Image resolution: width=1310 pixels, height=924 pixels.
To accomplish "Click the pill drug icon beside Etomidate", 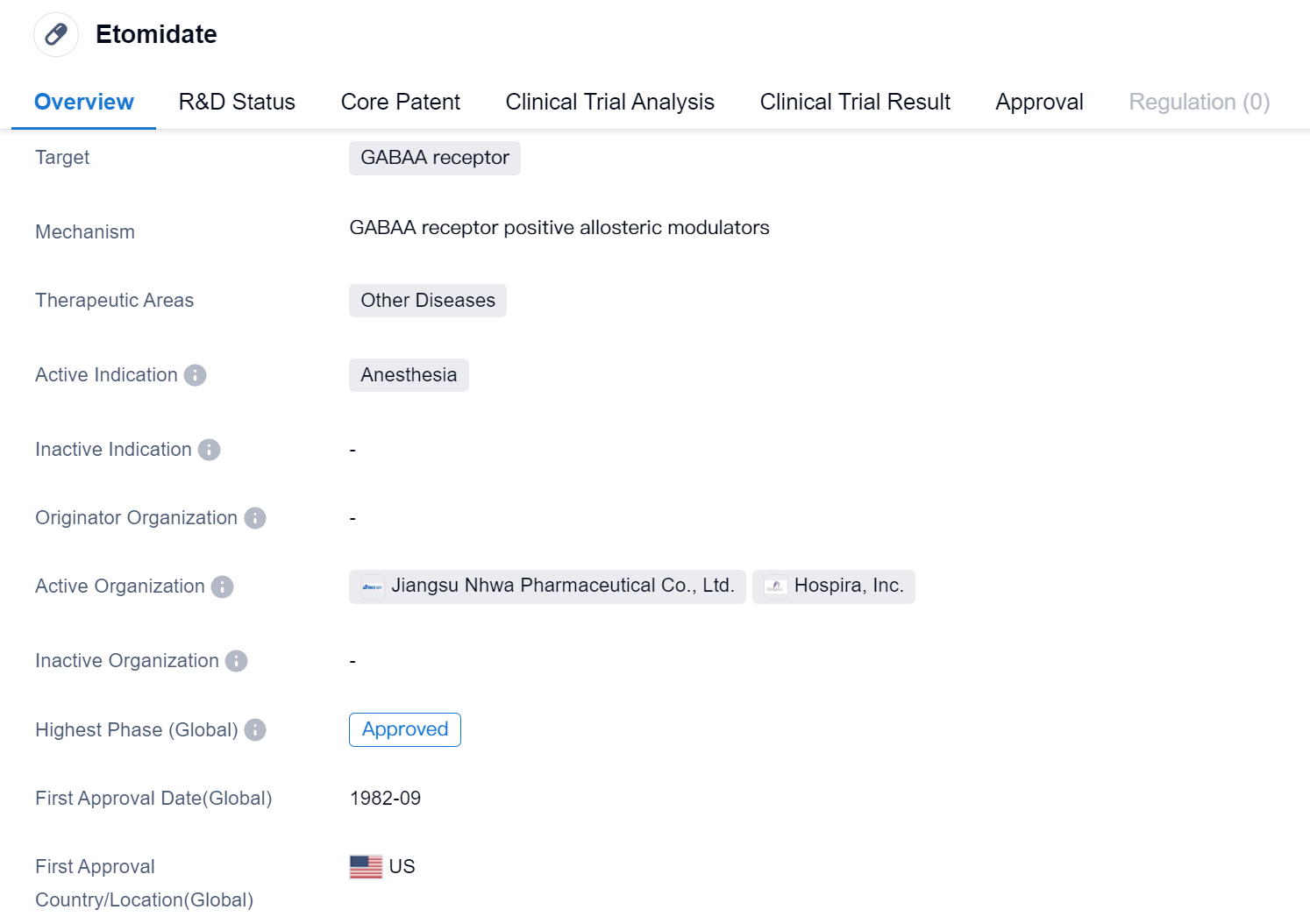I will pyautogui.click(x=56, y=35).
